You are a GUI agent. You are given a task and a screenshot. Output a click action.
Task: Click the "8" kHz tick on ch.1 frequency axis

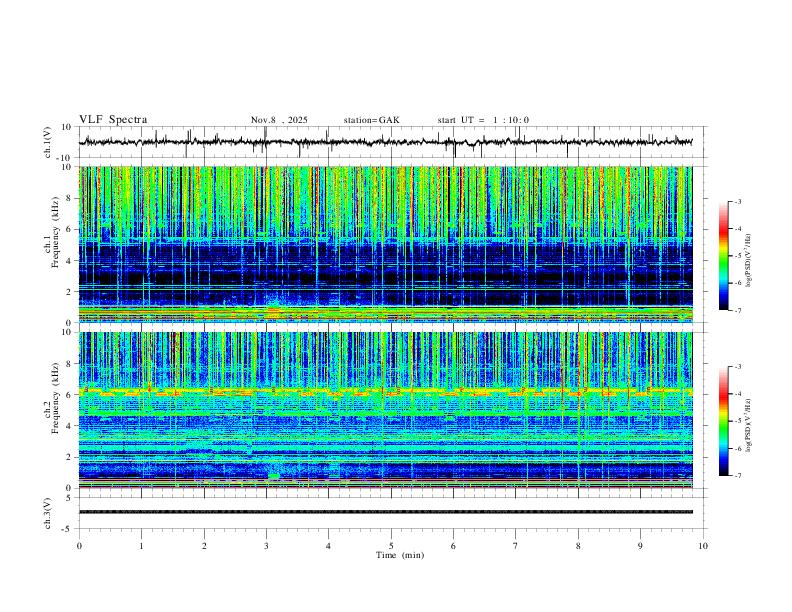coord(69,198)
